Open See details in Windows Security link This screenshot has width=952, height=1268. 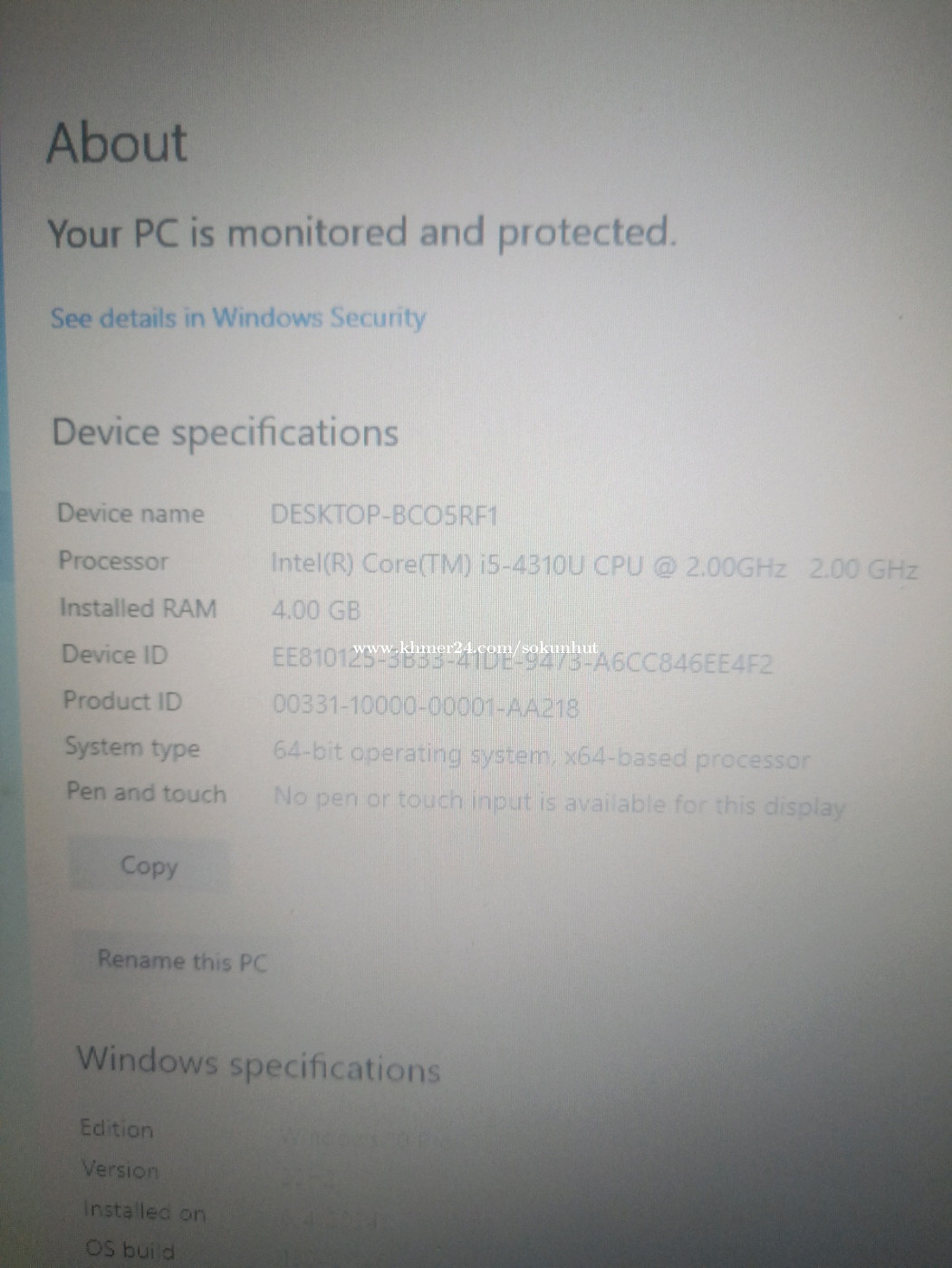pyautogui.click(x=238, y=318)
